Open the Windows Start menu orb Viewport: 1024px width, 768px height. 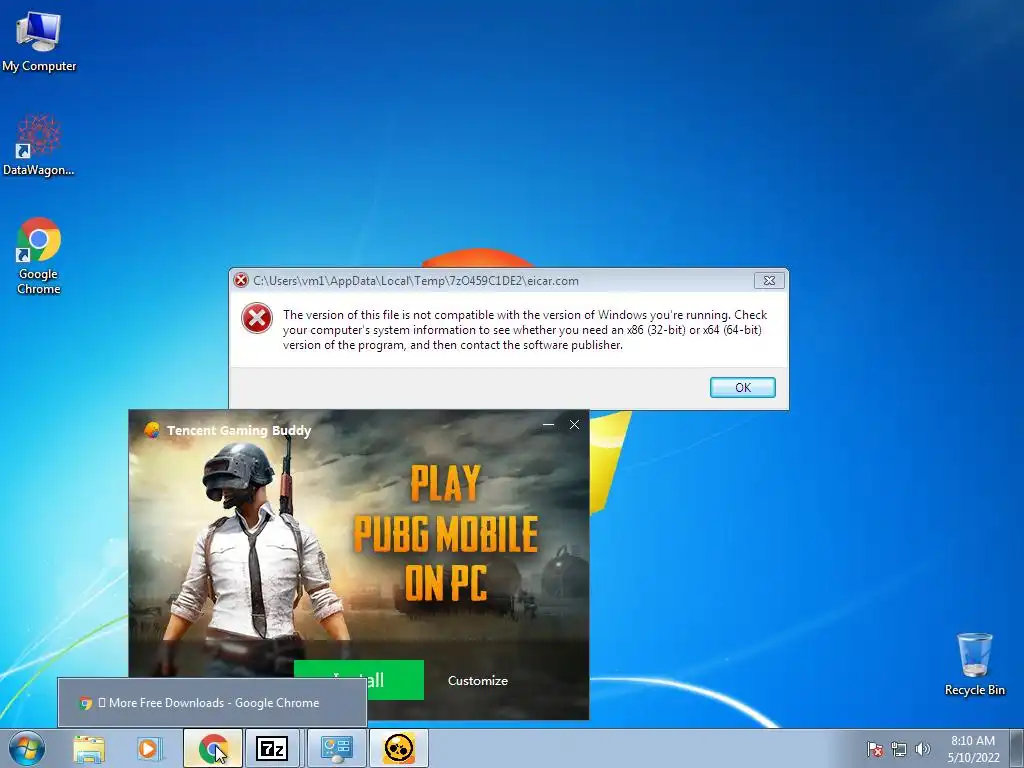(27, 748)
